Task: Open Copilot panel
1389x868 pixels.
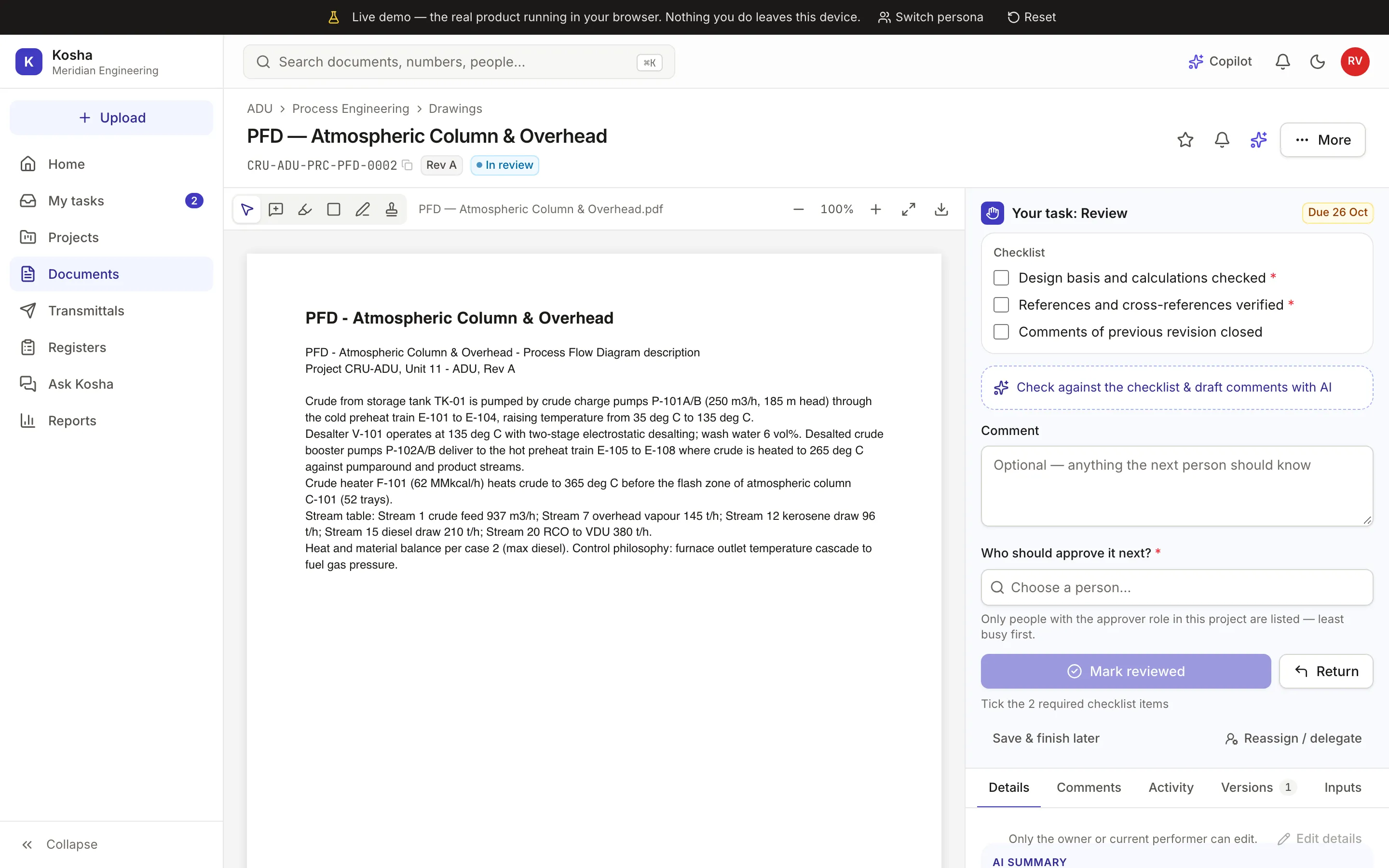Action: (x=1220, y=61)
